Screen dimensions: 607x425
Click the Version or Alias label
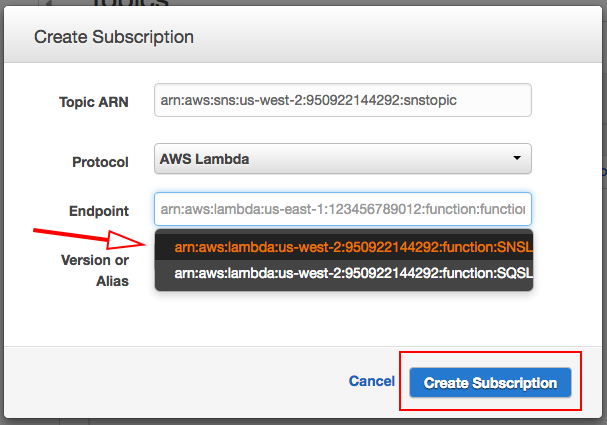point(94,270)
